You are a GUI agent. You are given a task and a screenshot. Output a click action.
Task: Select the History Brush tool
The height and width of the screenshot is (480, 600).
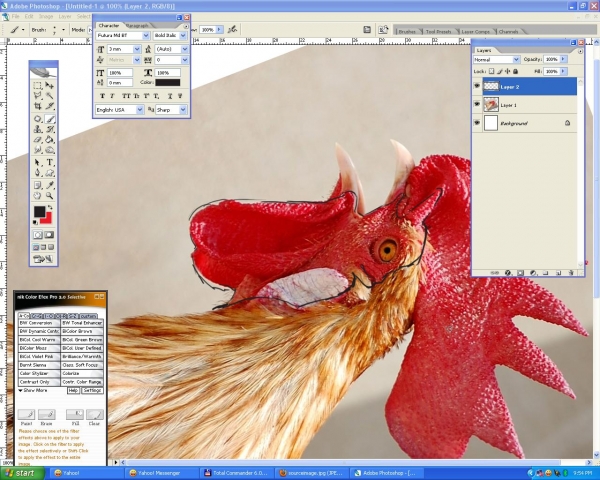click(x=49, y=129)
